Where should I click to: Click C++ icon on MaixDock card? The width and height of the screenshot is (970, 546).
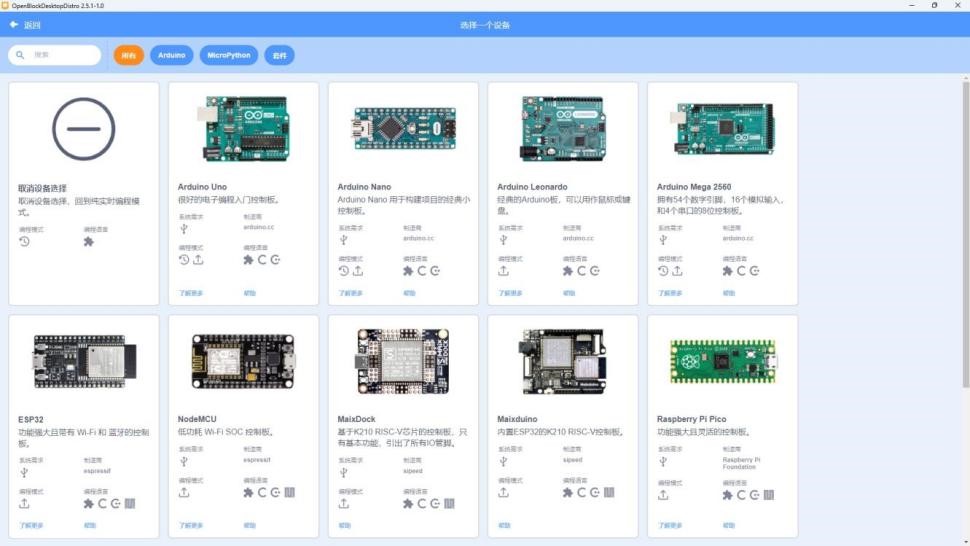coord(435,503)
